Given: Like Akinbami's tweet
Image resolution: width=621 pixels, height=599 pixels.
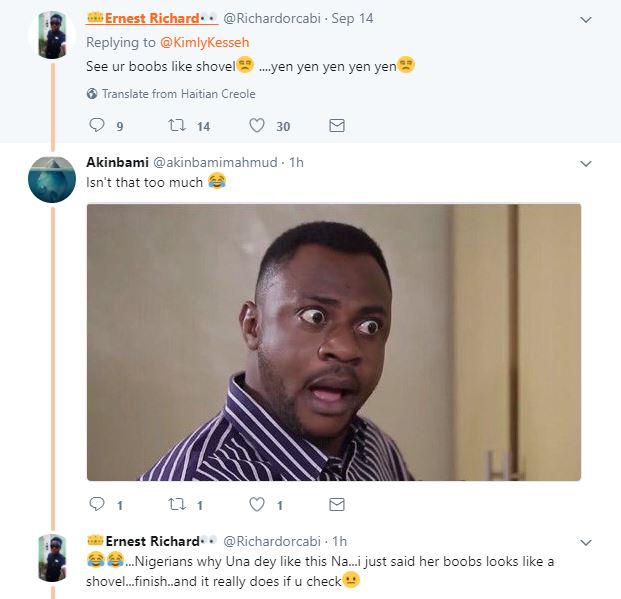Looking at the screenshot, I should click(257, 505).
